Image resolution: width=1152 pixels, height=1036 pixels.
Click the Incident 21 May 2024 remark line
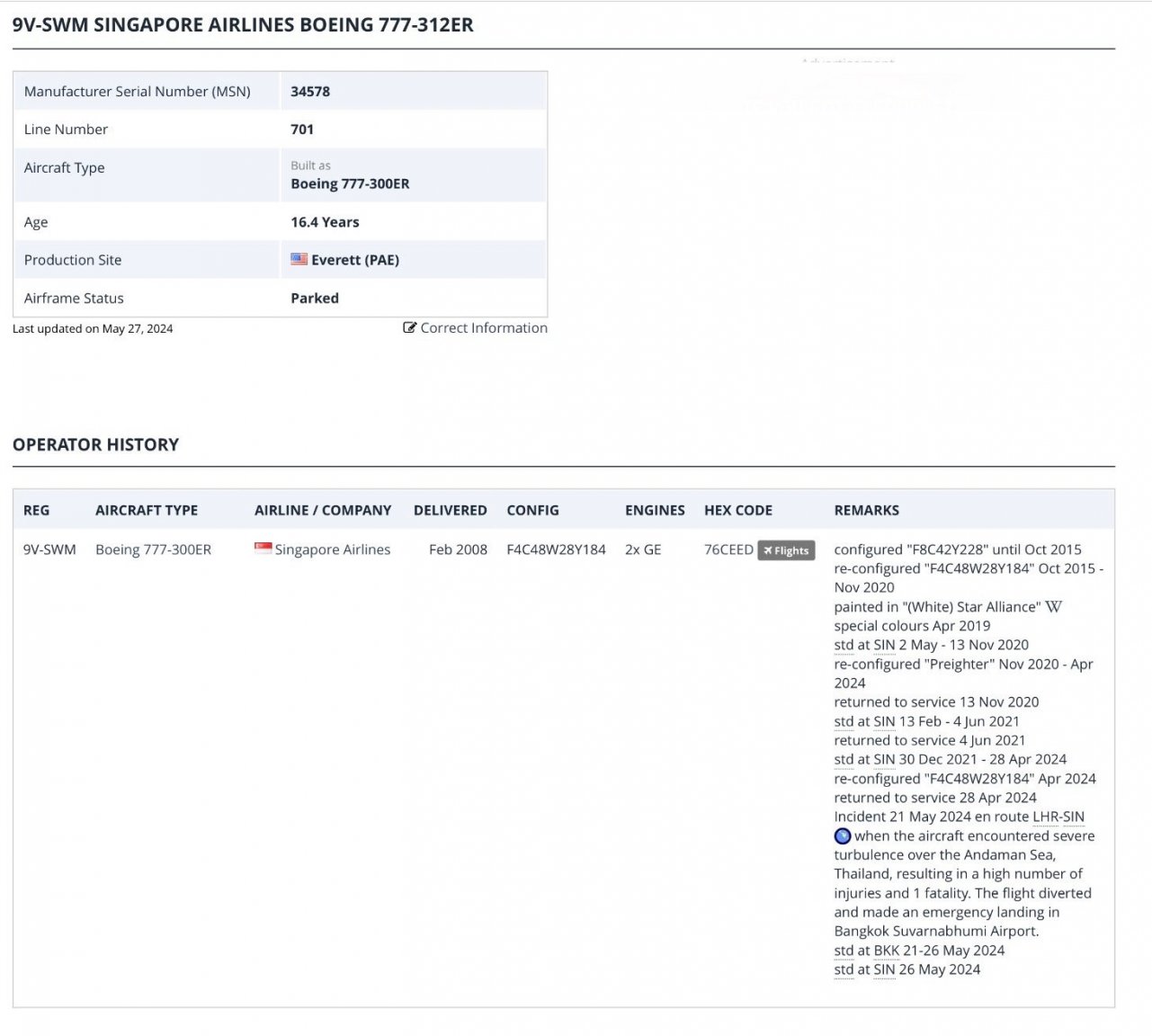(x=960, y=817)
